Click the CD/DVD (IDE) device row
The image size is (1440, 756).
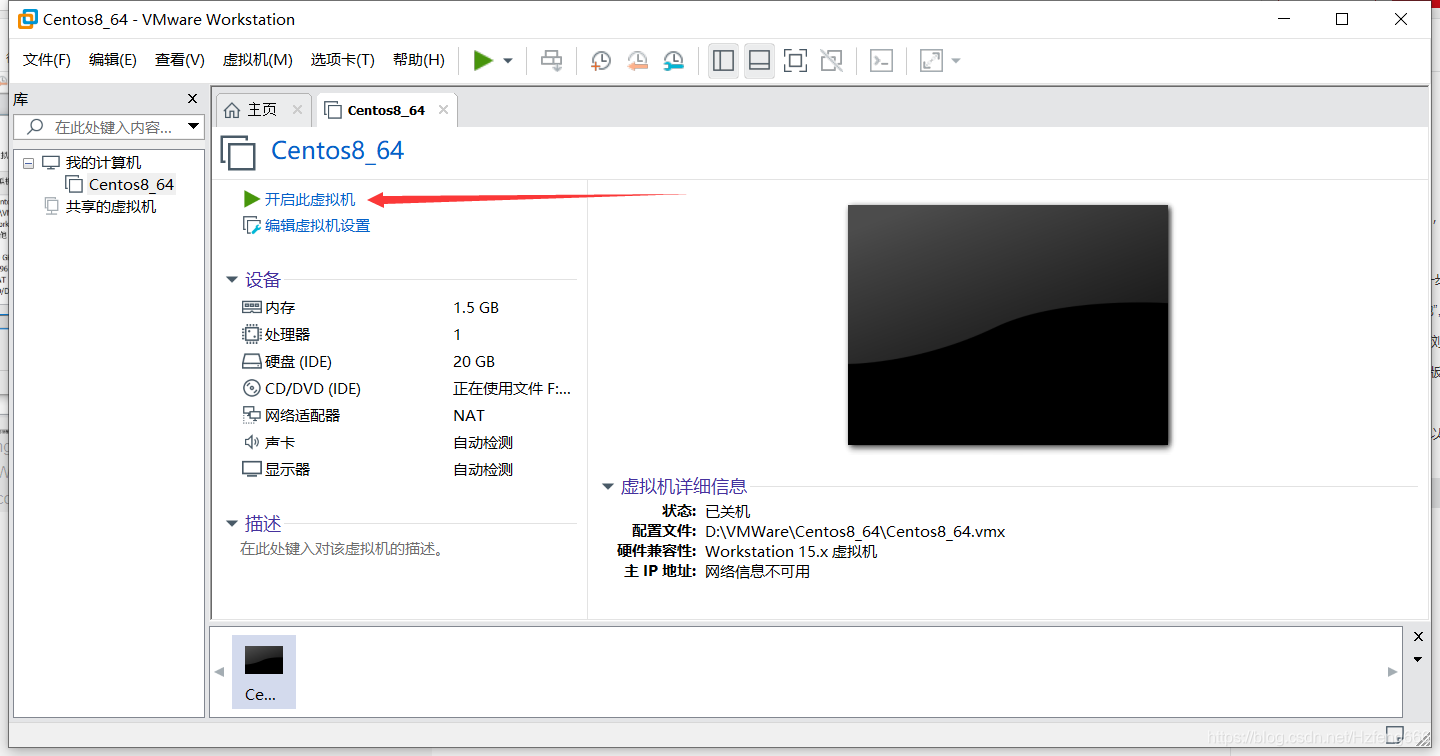pyautogui.click(x=407, y=388)
